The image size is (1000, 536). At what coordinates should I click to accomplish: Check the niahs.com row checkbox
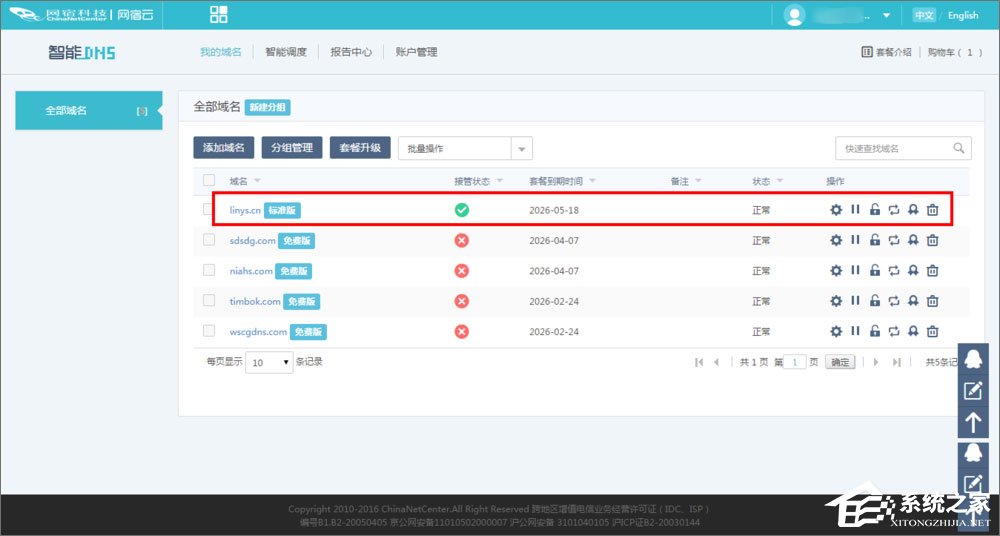click(209, 270)
